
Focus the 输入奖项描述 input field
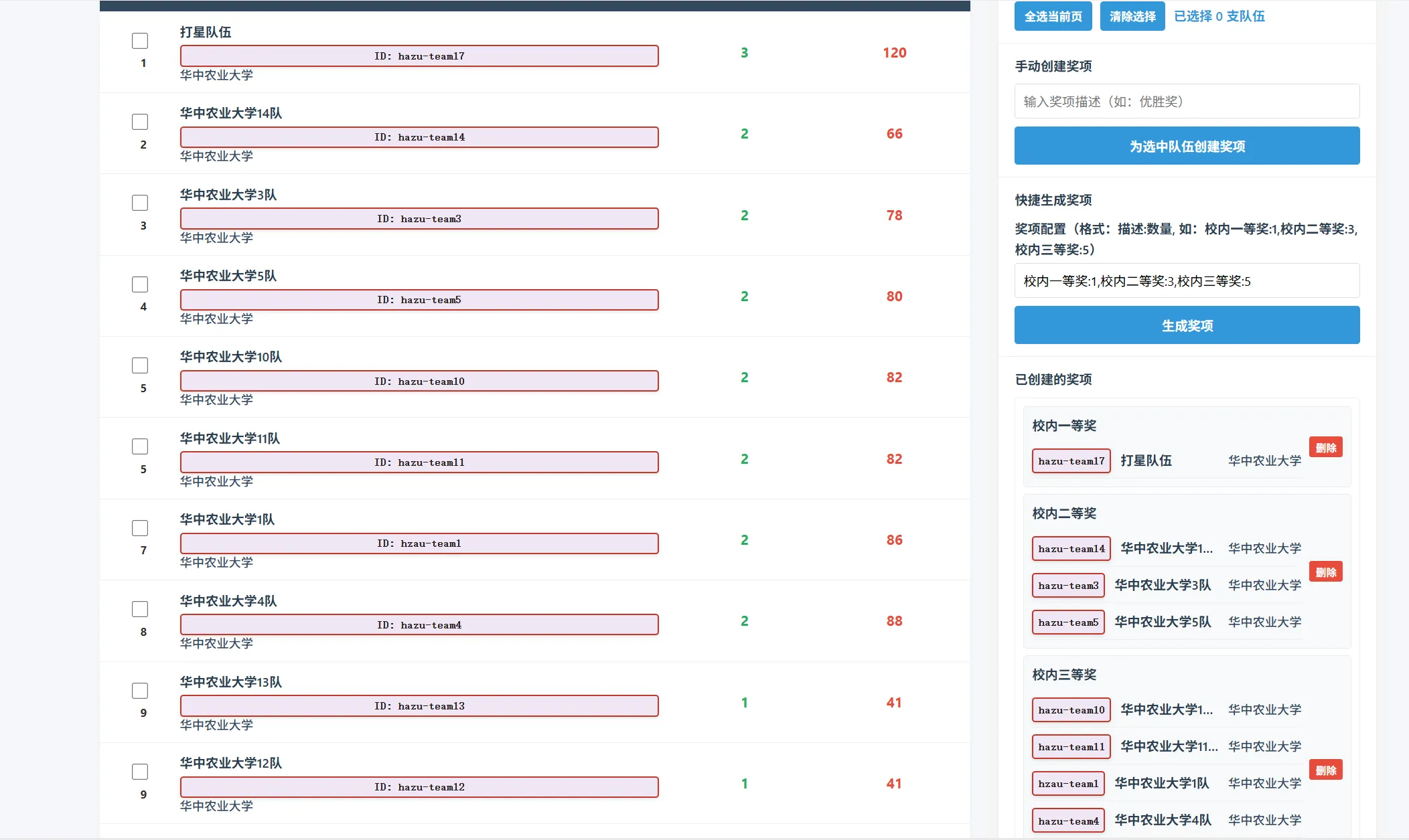pos(1187,101)
